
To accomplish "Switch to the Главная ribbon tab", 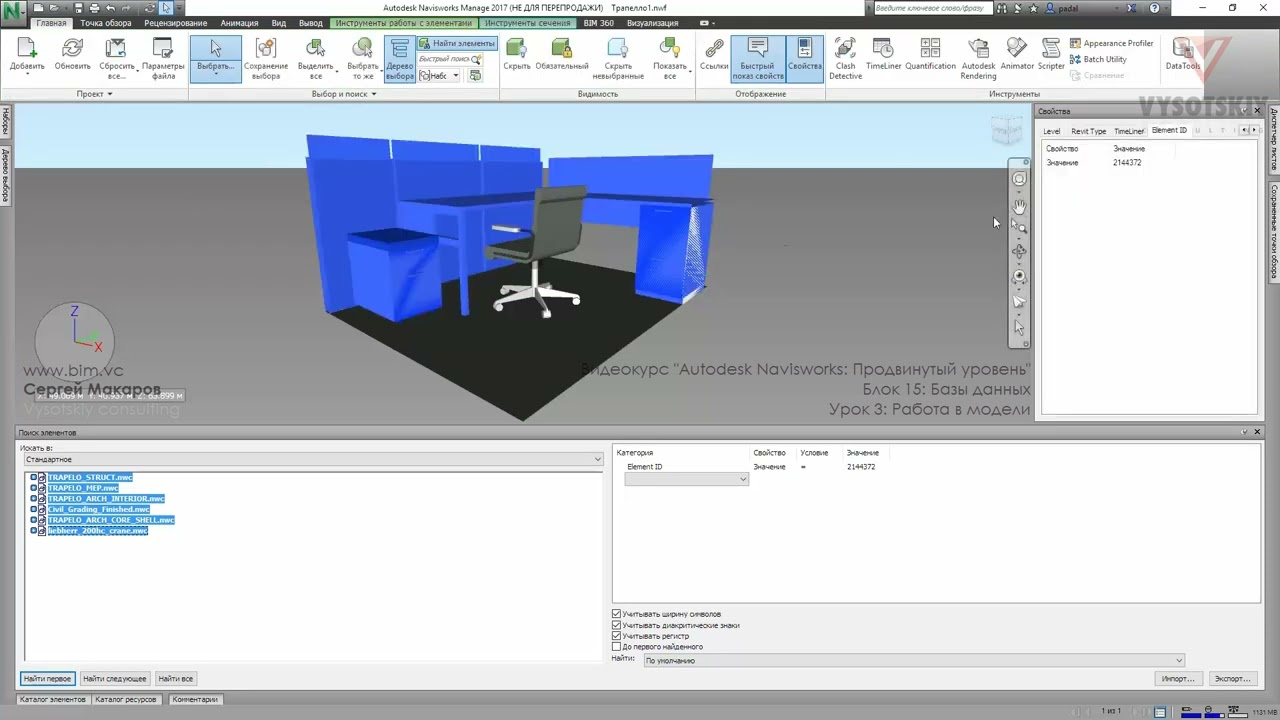I will point(51,23).
